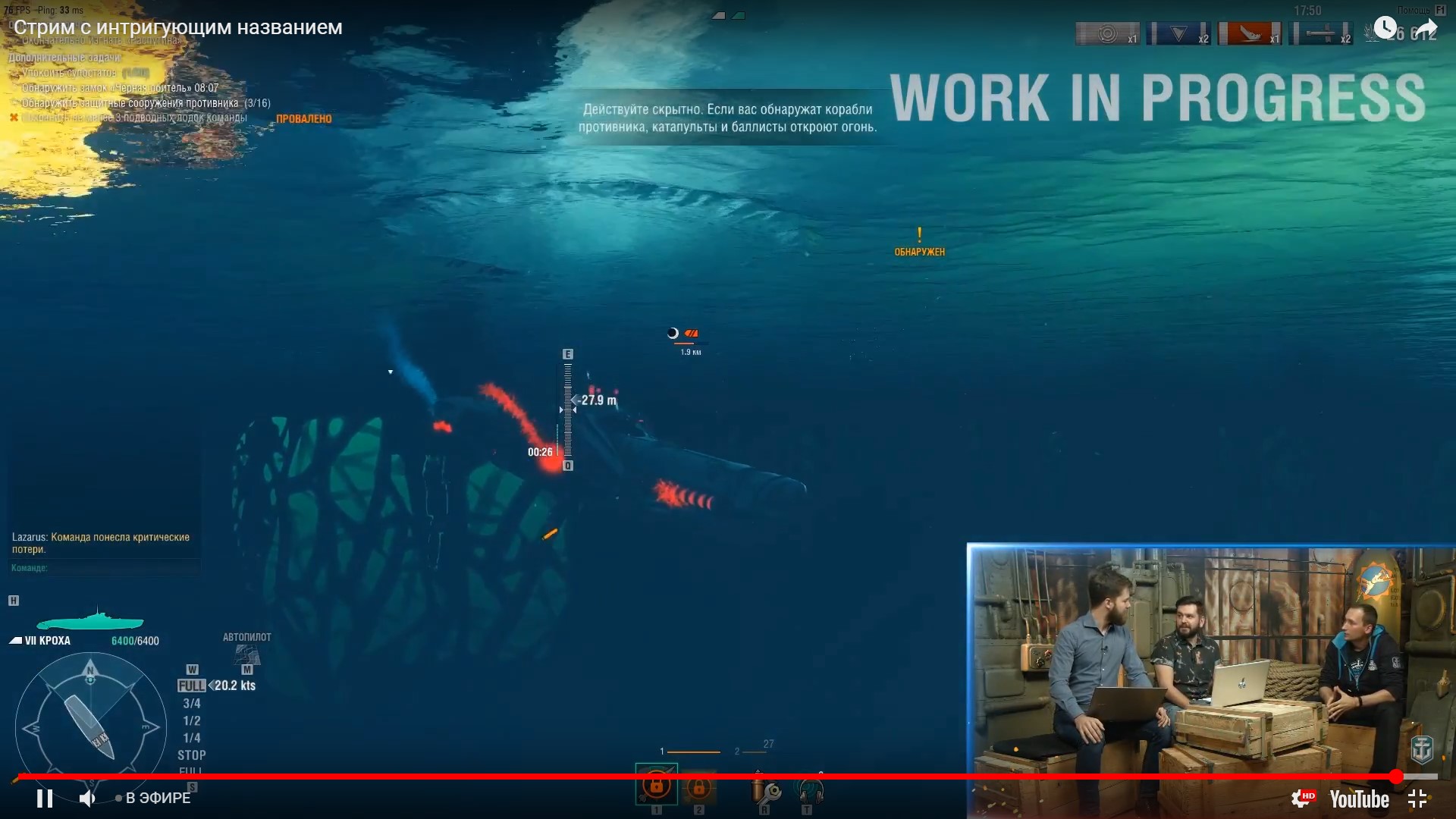Click the orange sinking ship ribbon x1
Screen dimensions: 1456x819
point(1250,34)
